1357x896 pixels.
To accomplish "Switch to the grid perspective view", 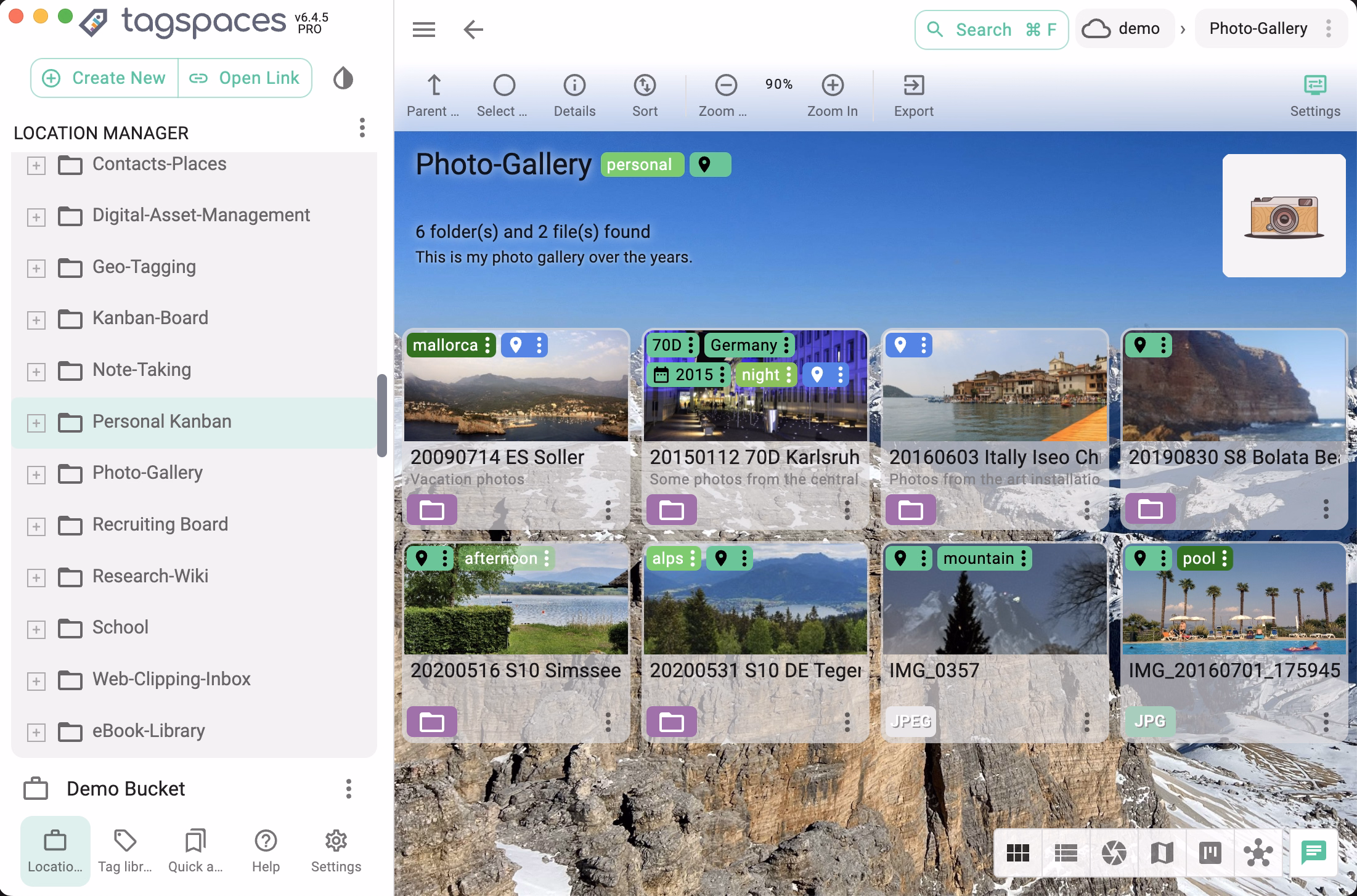I will (x=1017, y=853).
